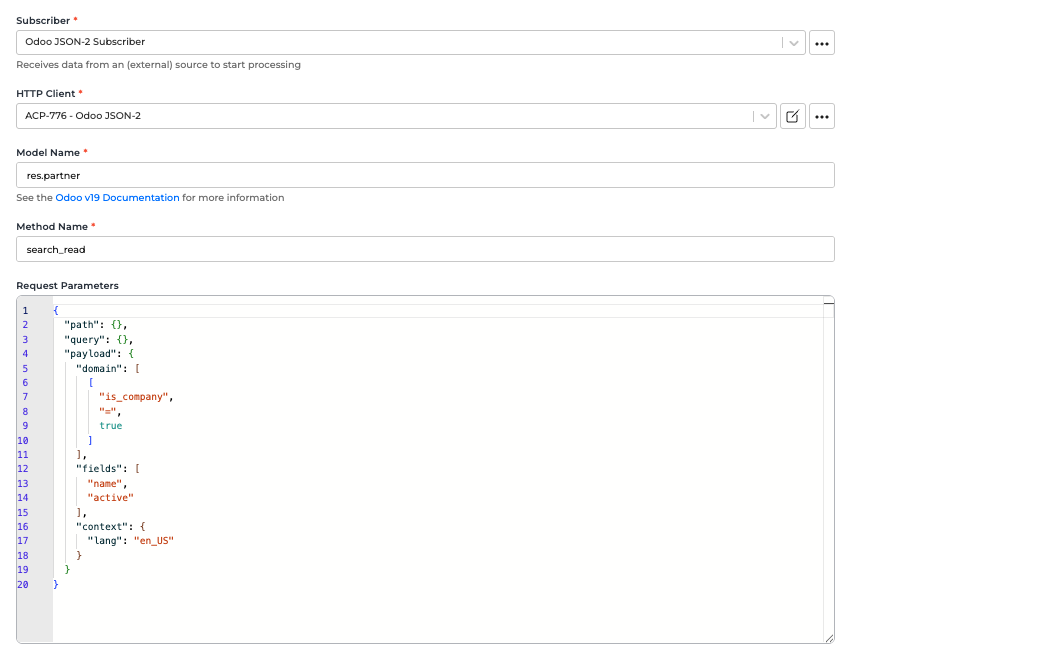Viewport: 1053px width, 650px height.
Task: Focus the Model Name input field
Action: point(425,175)
